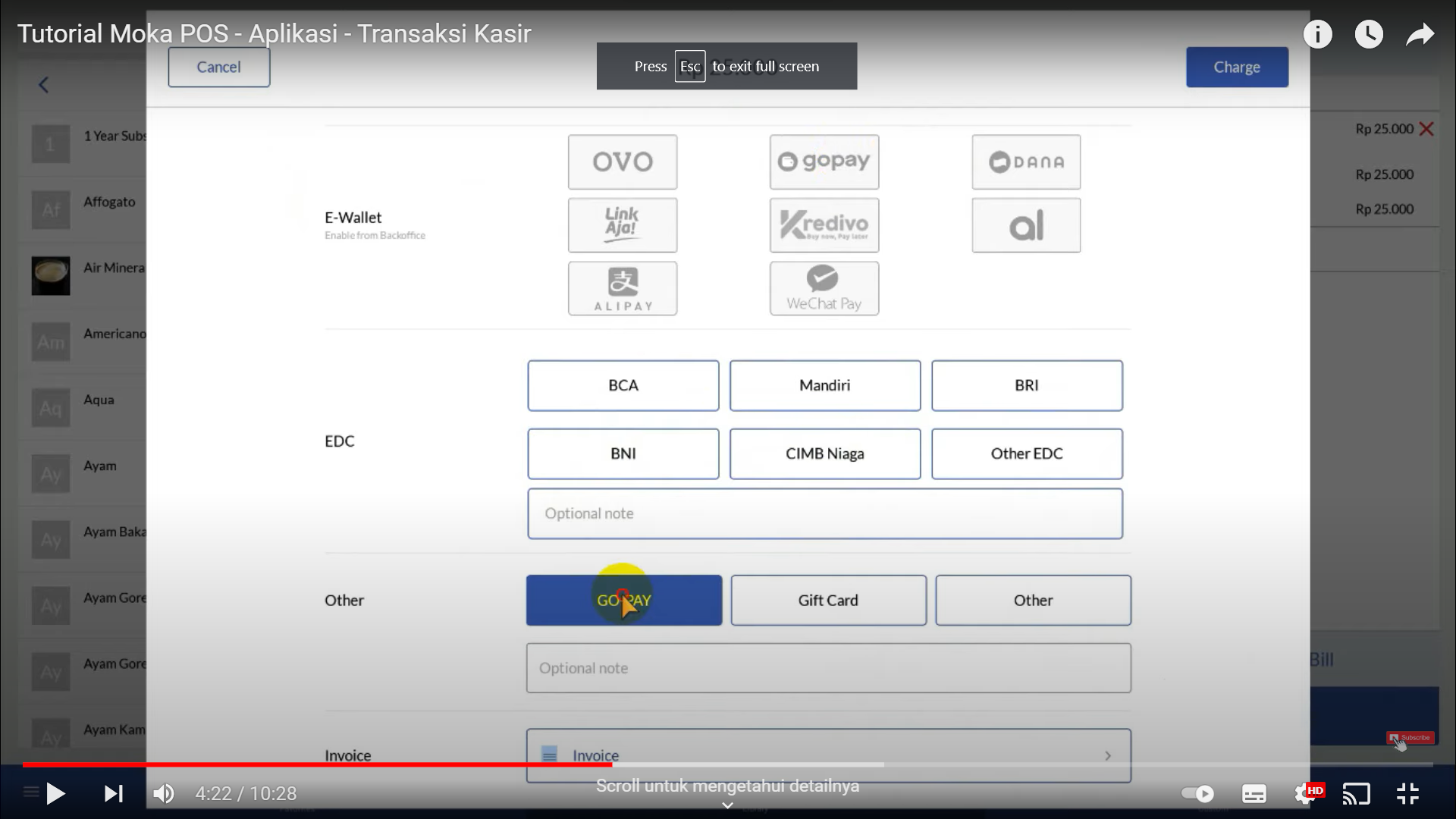This screenshot has height=819, width=1456.
Task: Choose Kredivo pay later payment
Action: pyautogui.click(x=824, y=225)
